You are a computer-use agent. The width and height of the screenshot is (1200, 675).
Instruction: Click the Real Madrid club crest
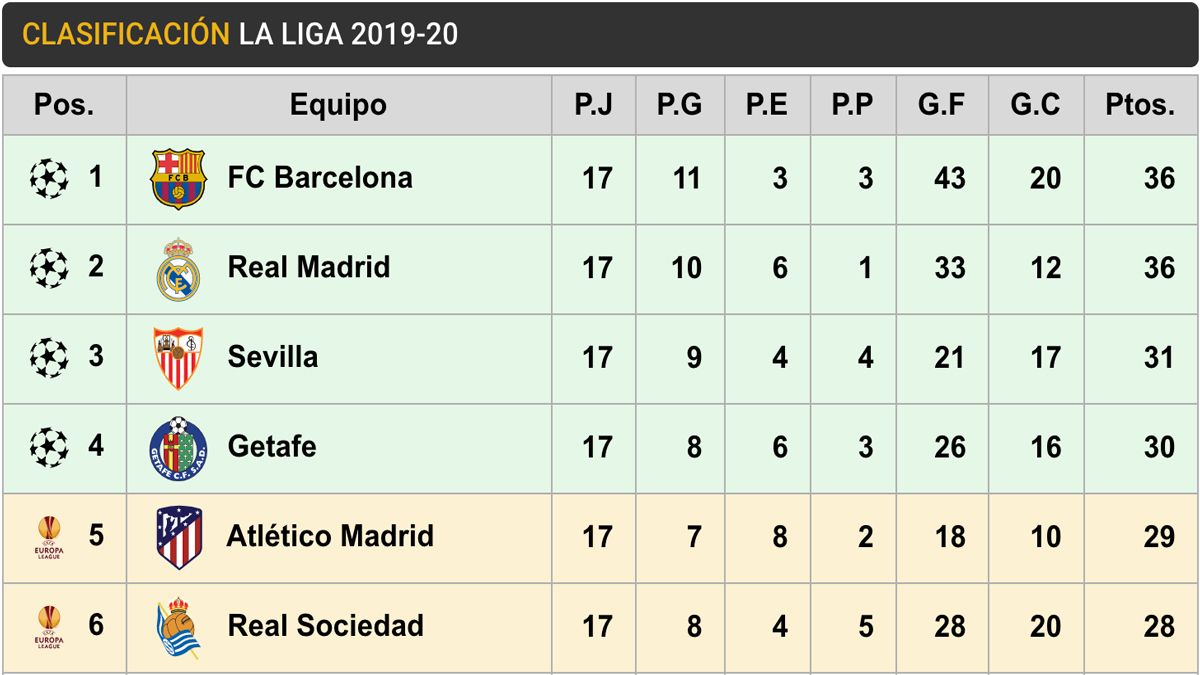178,269
